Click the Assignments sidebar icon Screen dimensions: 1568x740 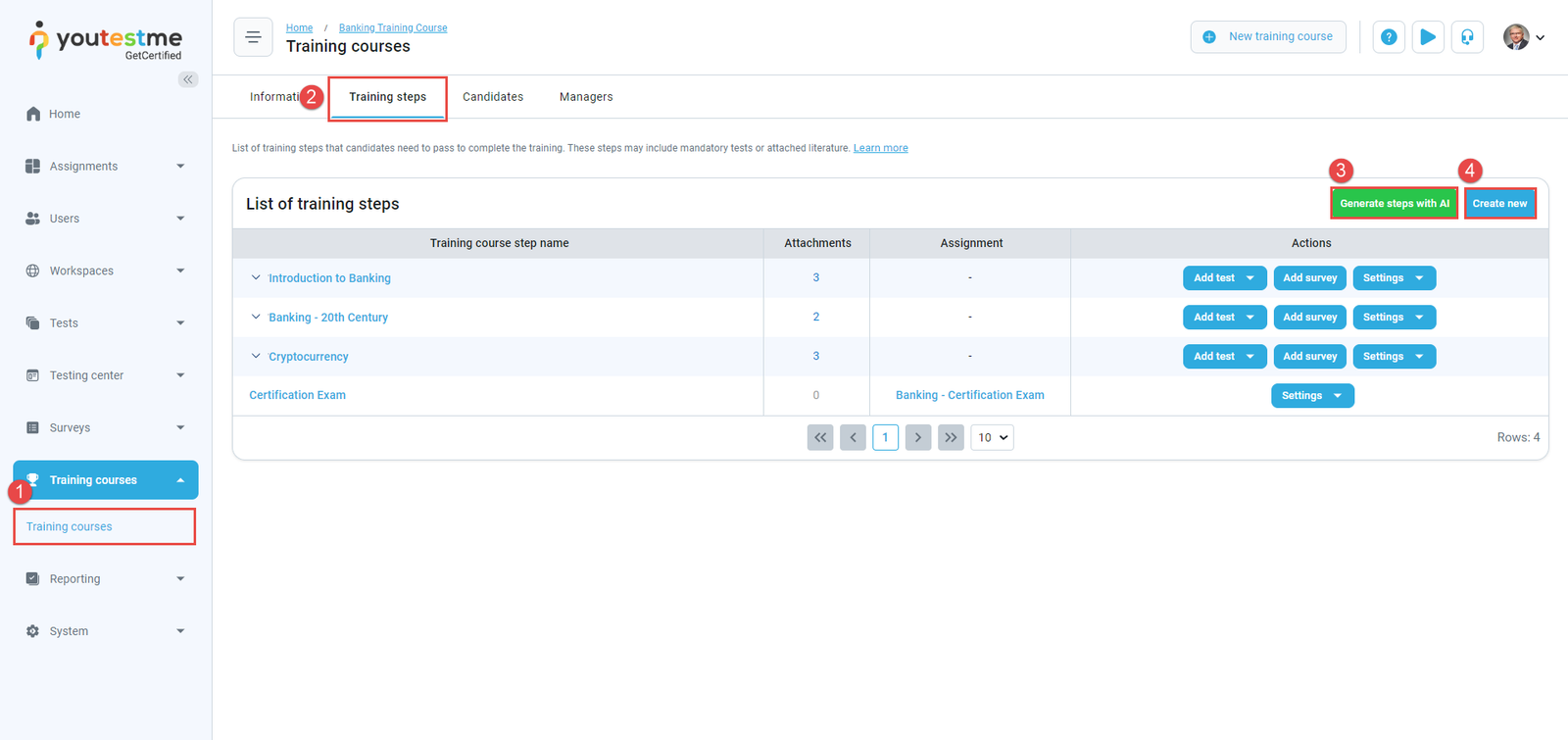(33, 166)
